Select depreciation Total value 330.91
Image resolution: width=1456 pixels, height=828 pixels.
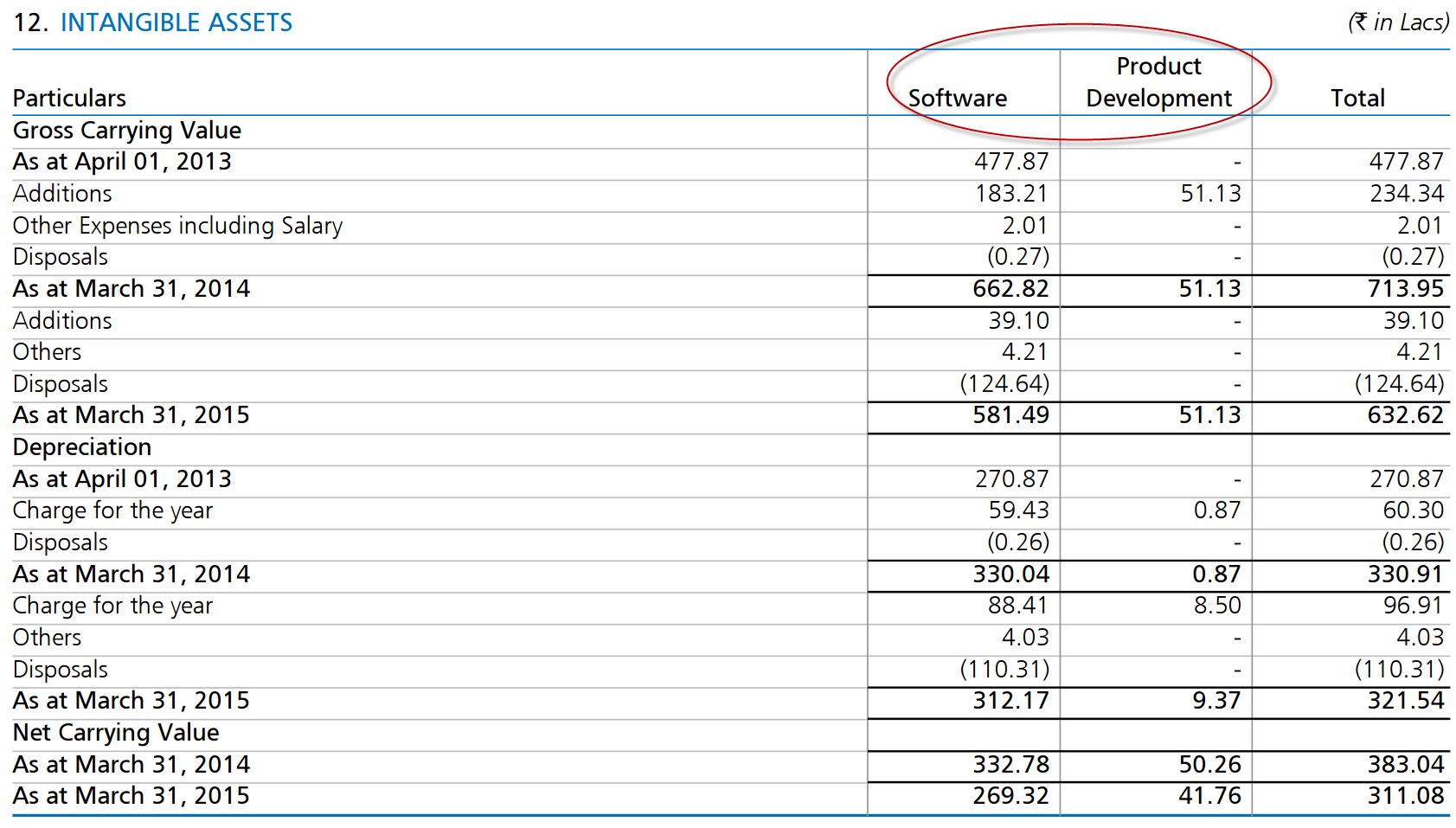(1406, 574)
